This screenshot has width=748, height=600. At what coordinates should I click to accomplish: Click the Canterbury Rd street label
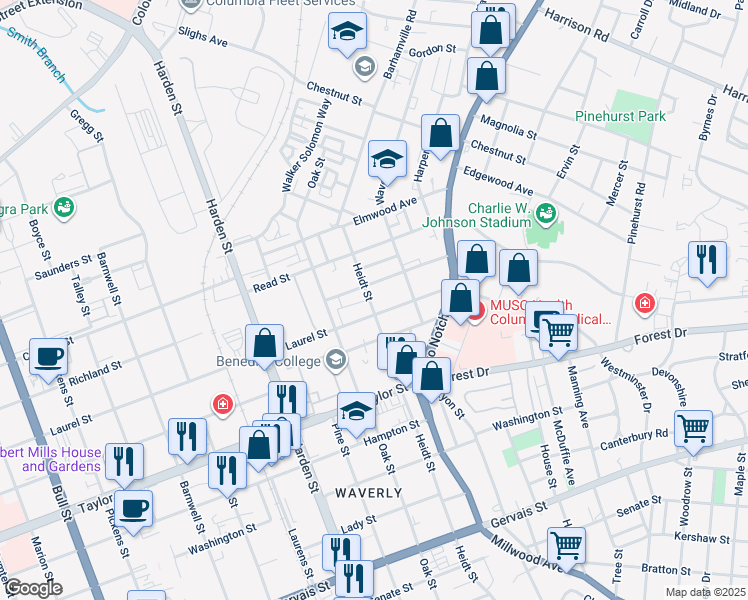(634, 439)
